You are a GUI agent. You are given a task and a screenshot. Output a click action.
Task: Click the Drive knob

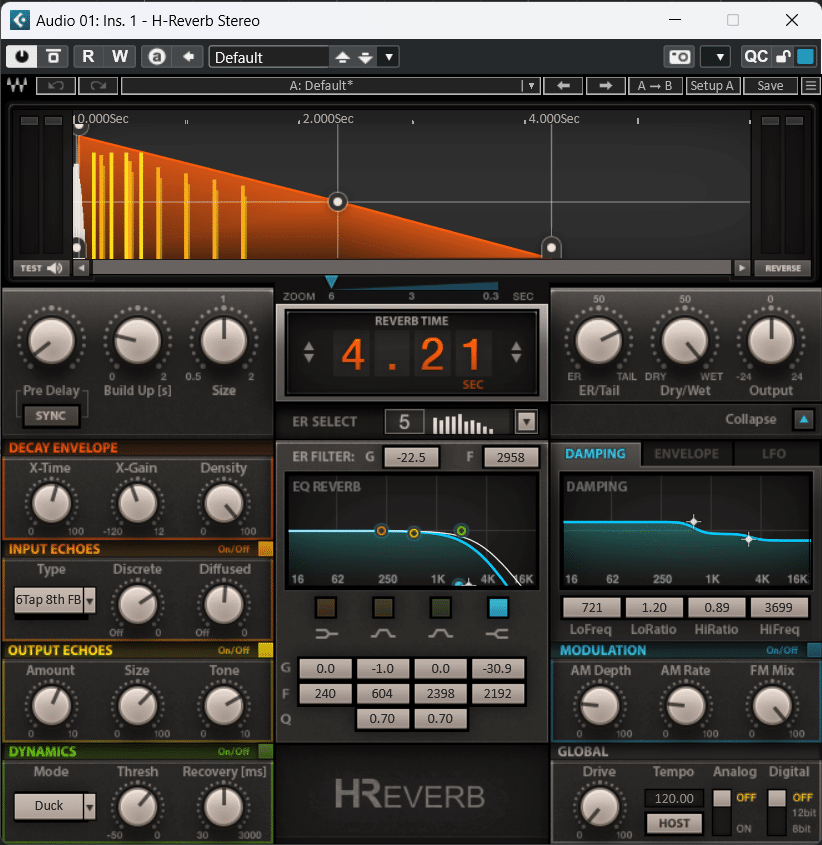599,807
